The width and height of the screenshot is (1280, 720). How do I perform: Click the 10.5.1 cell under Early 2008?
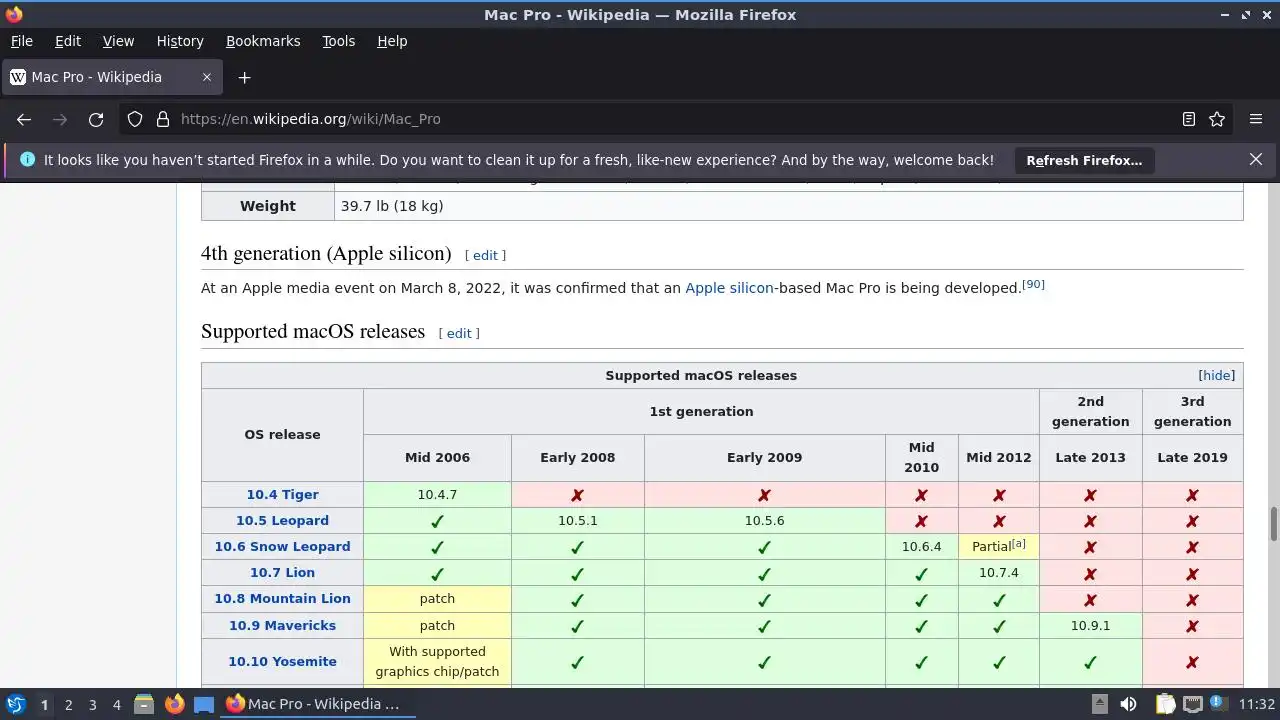(578, 520)
